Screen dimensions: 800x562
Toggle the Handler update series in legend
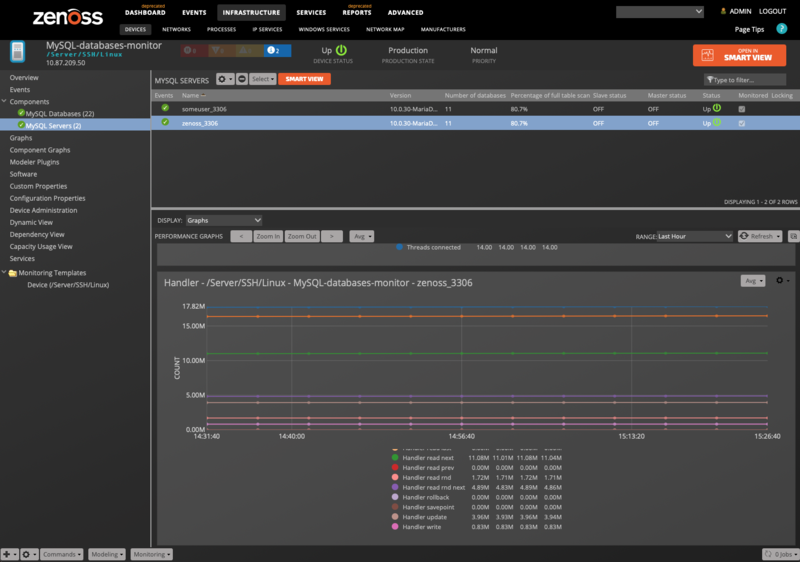419,517
